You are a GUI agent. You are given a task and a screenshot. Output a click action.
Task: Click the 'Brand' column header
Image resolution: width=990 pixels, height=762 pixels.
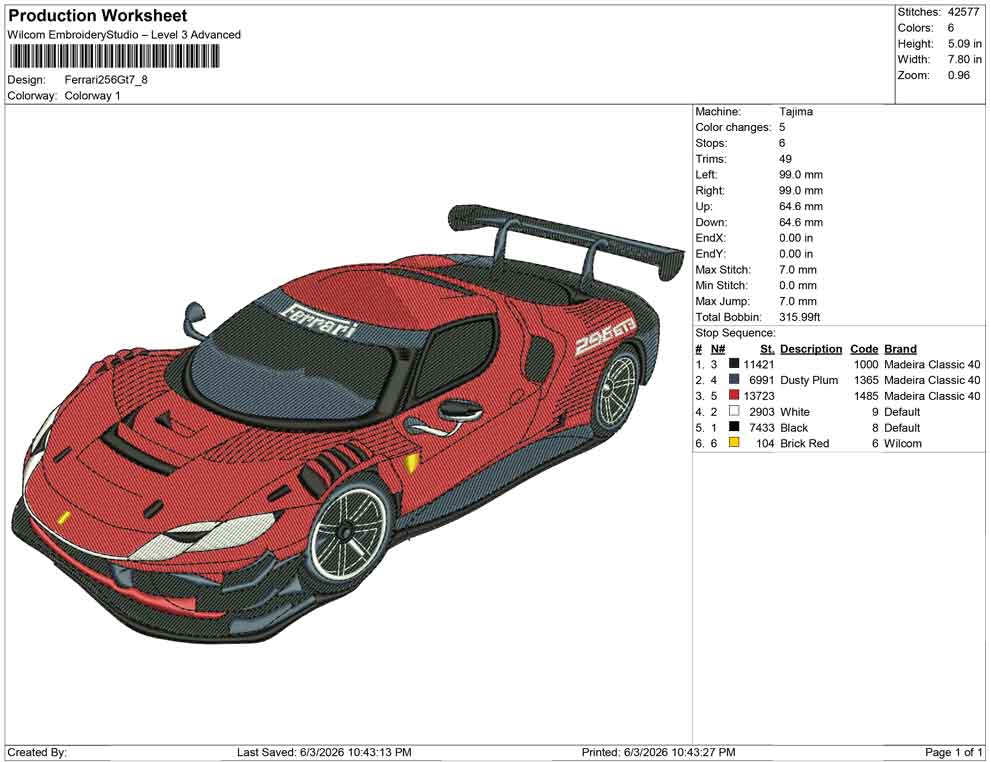pos(900,348)
